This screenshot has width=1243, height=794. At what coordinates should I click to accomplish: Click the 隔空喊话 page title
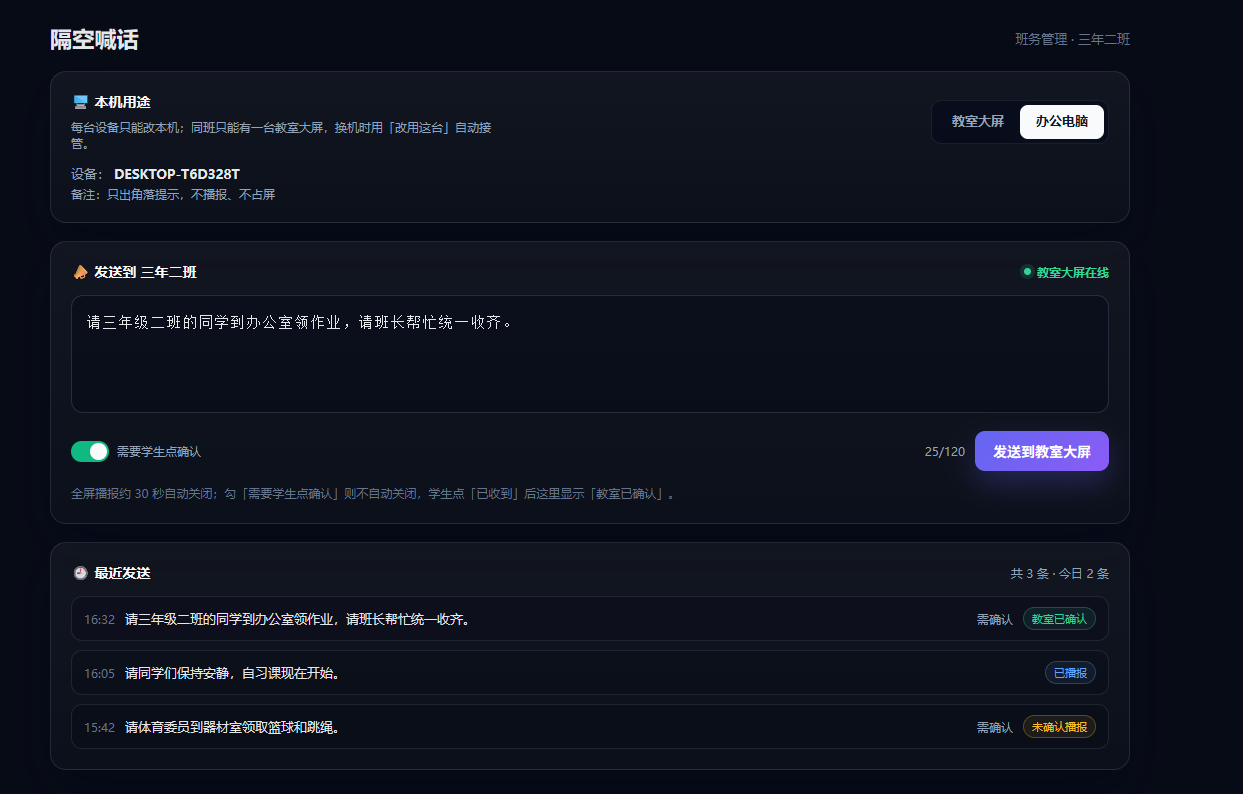[x=94, y=40]
